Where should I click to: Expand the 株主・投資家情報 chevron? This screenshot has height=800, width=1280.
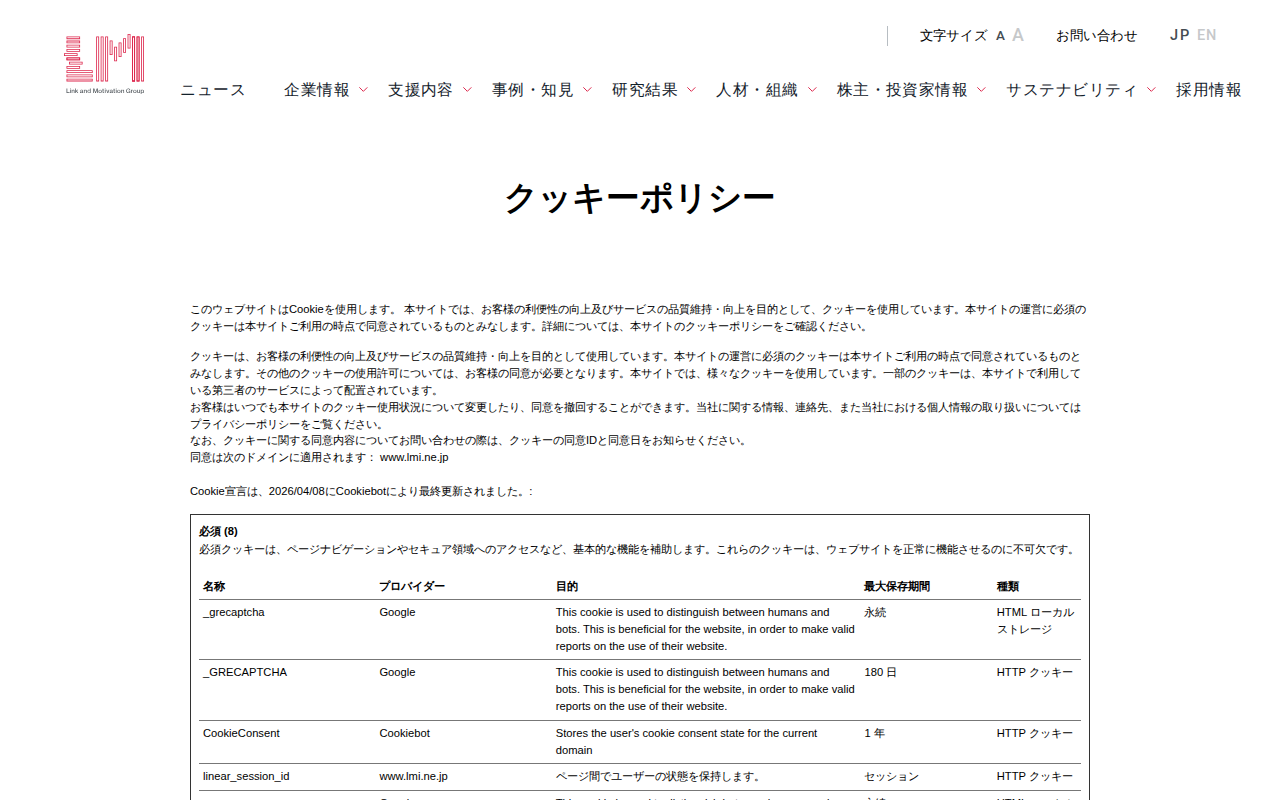point(981,90)
